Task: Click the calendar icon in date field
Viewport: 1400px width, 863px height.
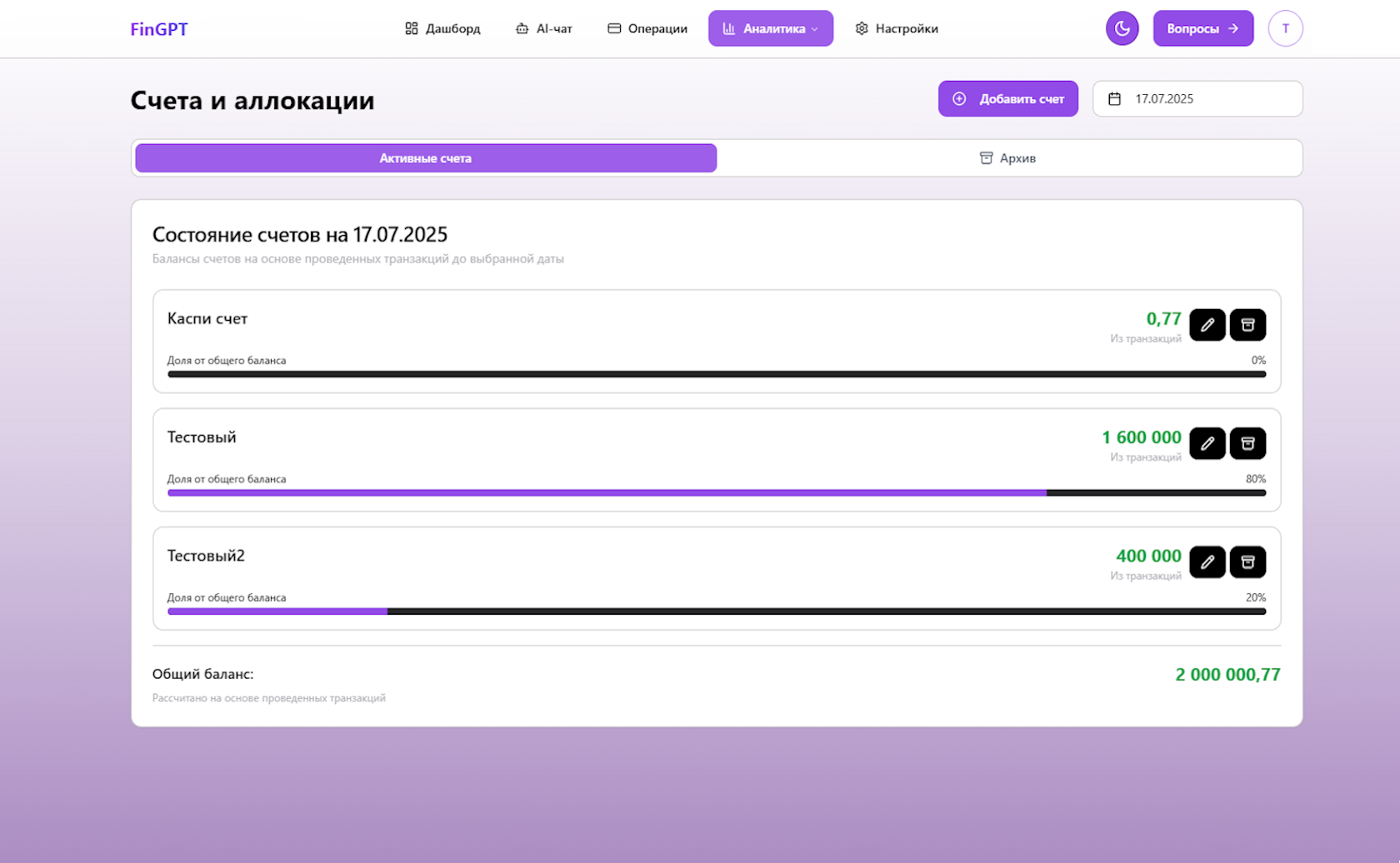Action: point(1114,99)
